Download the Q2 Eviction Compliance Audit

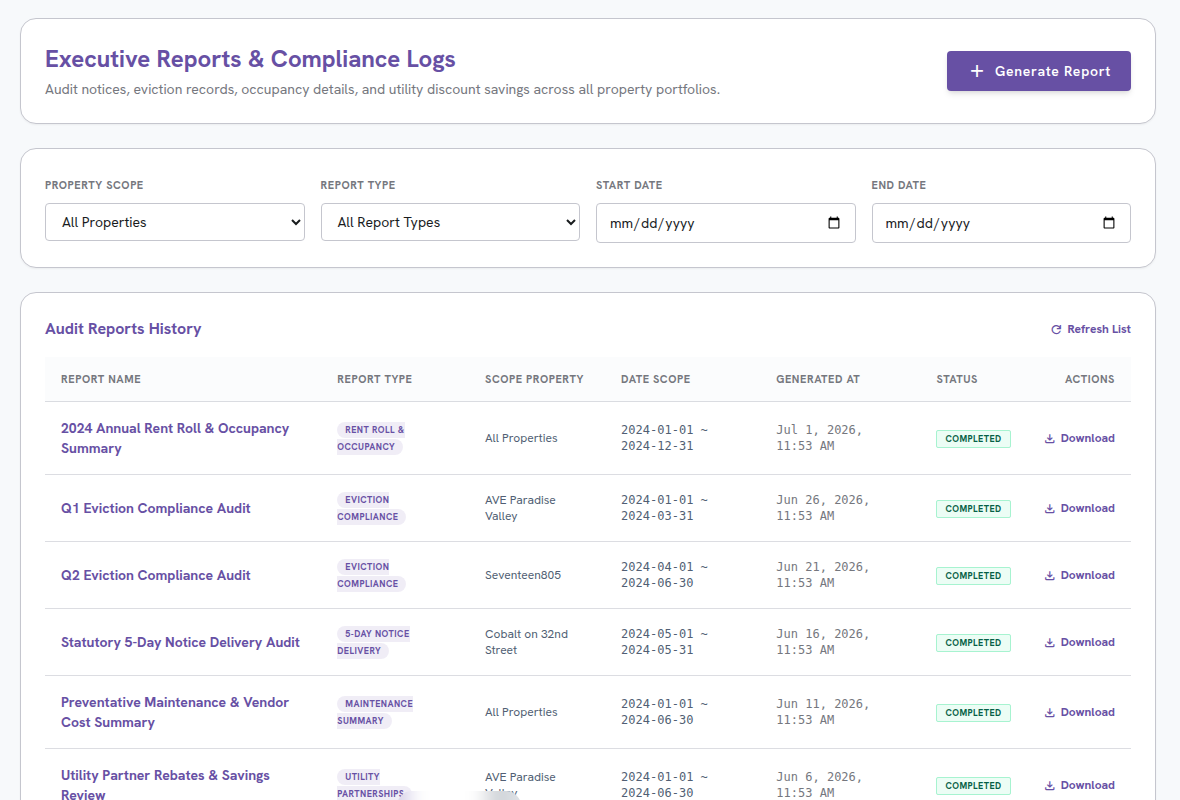tap(1080, 575)
